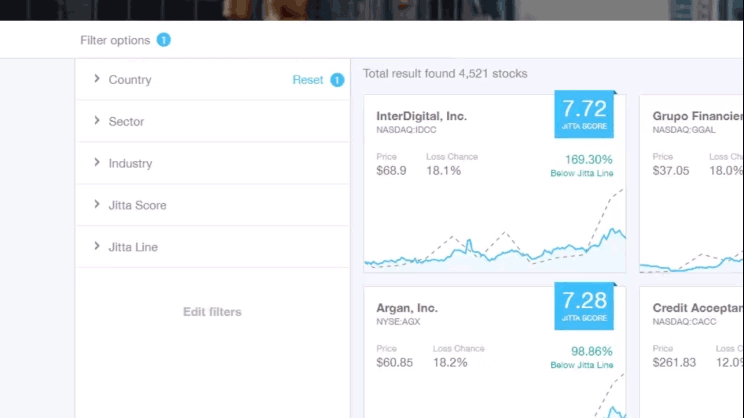This screenshot has width=744, height=418.
Task: Open the Filter options heading
Action: [x=115, y=40]
